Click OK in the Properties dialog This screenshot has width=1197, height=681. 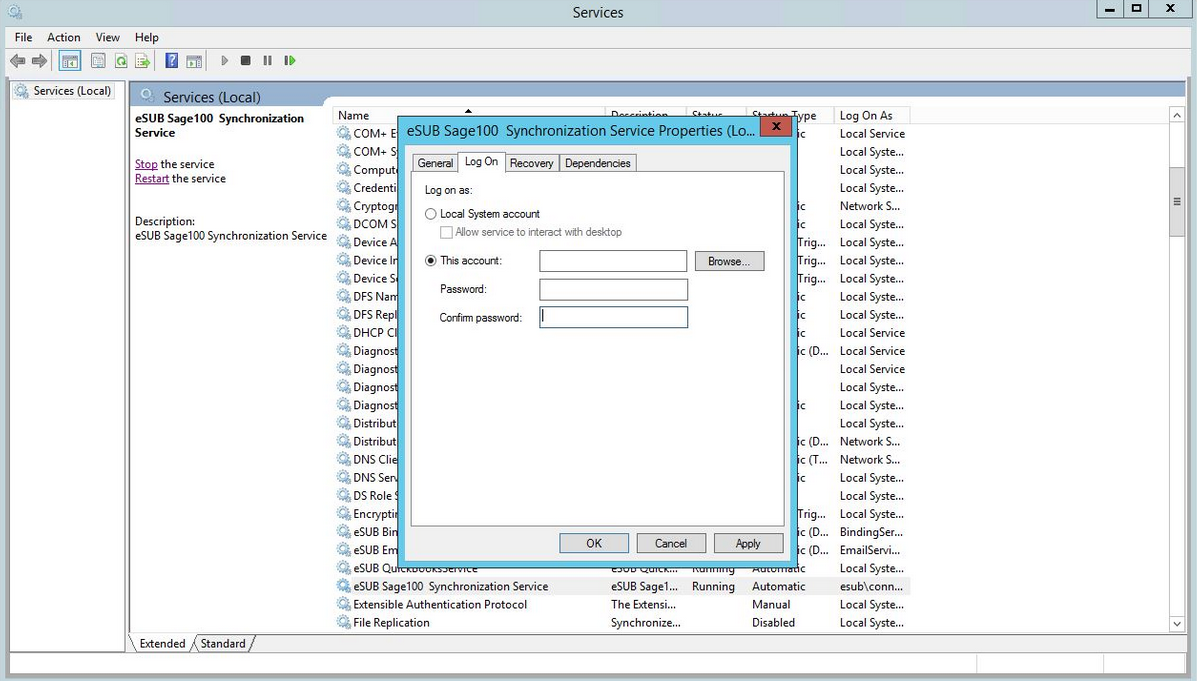click(x=594, y=543)
